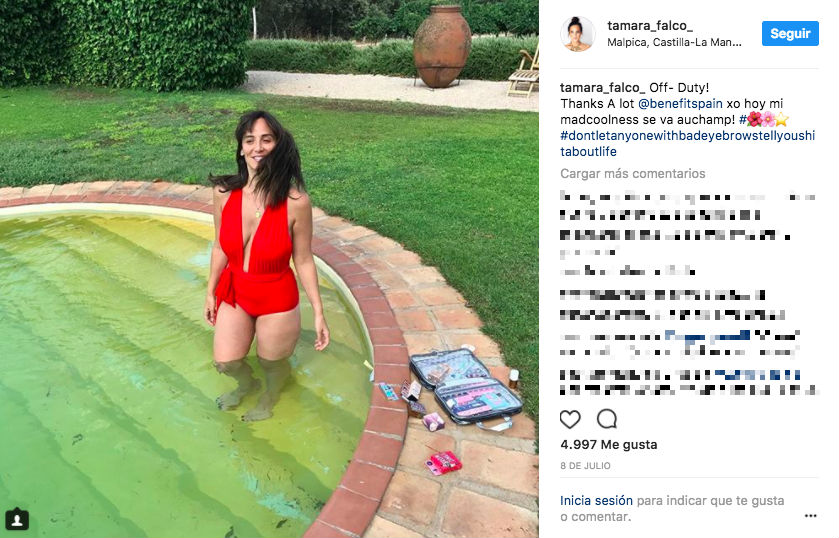The image size is (839, 538).
Task: Click the large clay urn in the photo
Action: tap(441, 47)
